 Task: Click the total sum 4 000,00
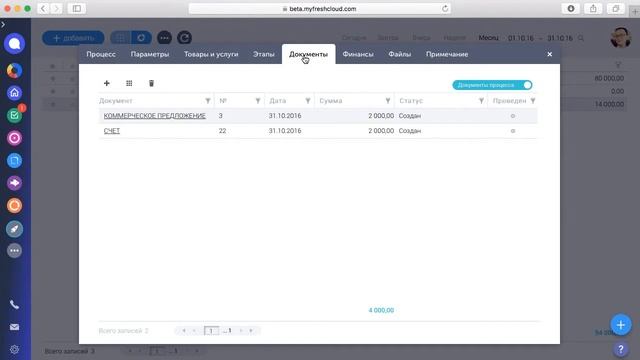pyautogui.click(x=381, y=310)
